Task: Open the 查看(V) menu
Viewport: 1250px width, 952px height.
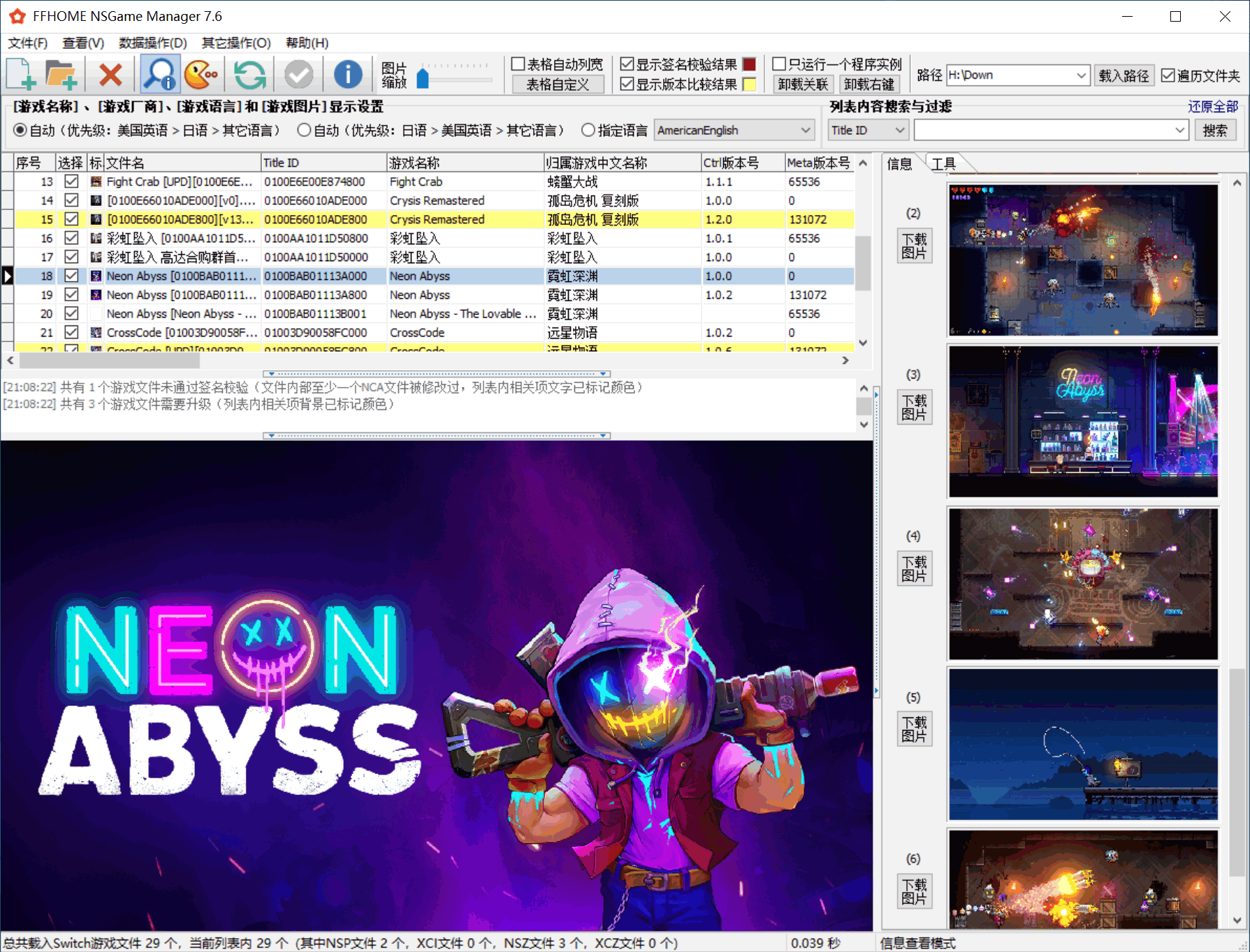Action: [x=83, y=43]
